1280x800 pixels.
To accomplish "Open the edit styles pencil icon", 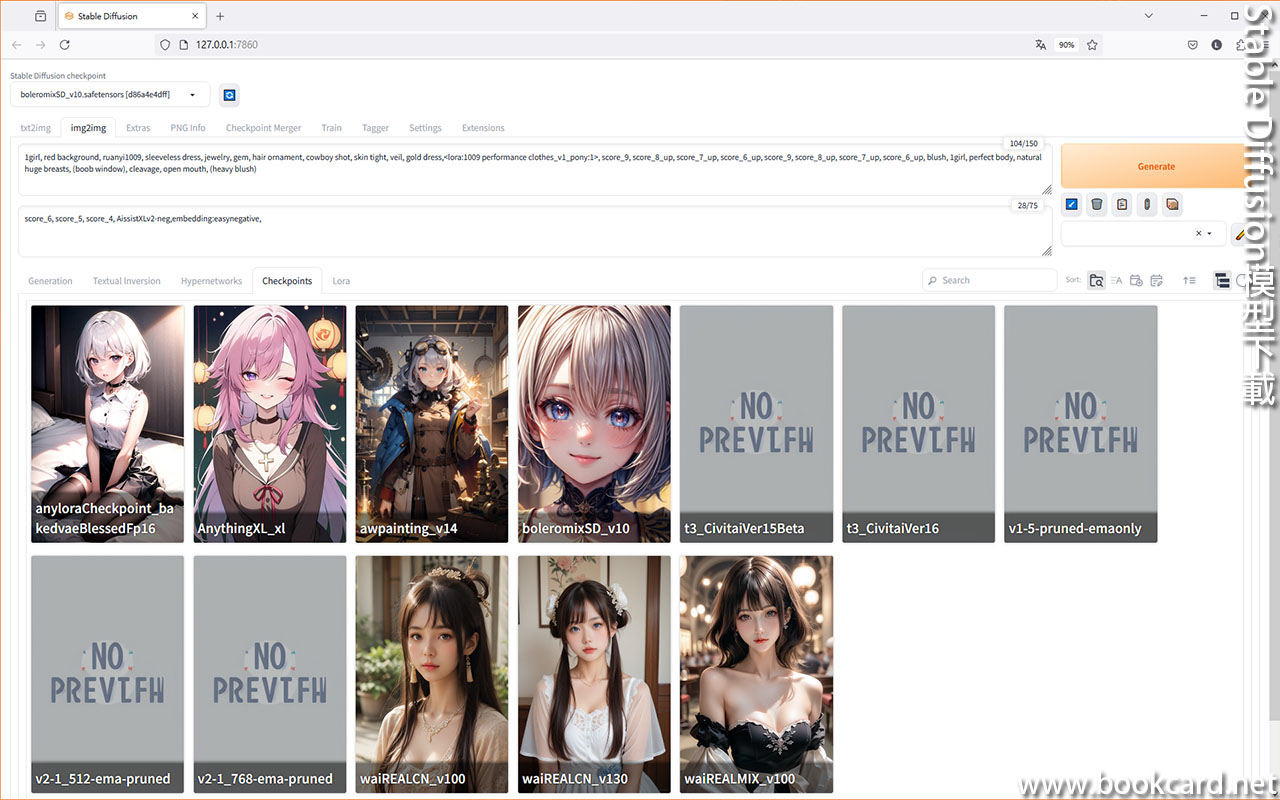I will pyautogui.click(x=1240, y=233).
